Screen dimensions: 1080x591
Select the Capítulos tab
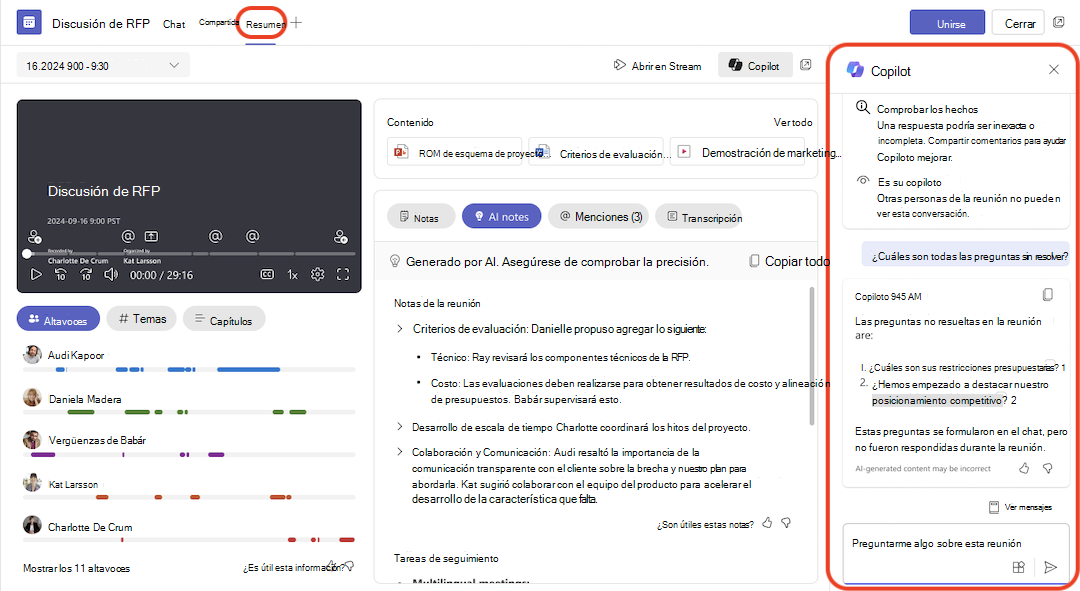[x=224, y=320]
